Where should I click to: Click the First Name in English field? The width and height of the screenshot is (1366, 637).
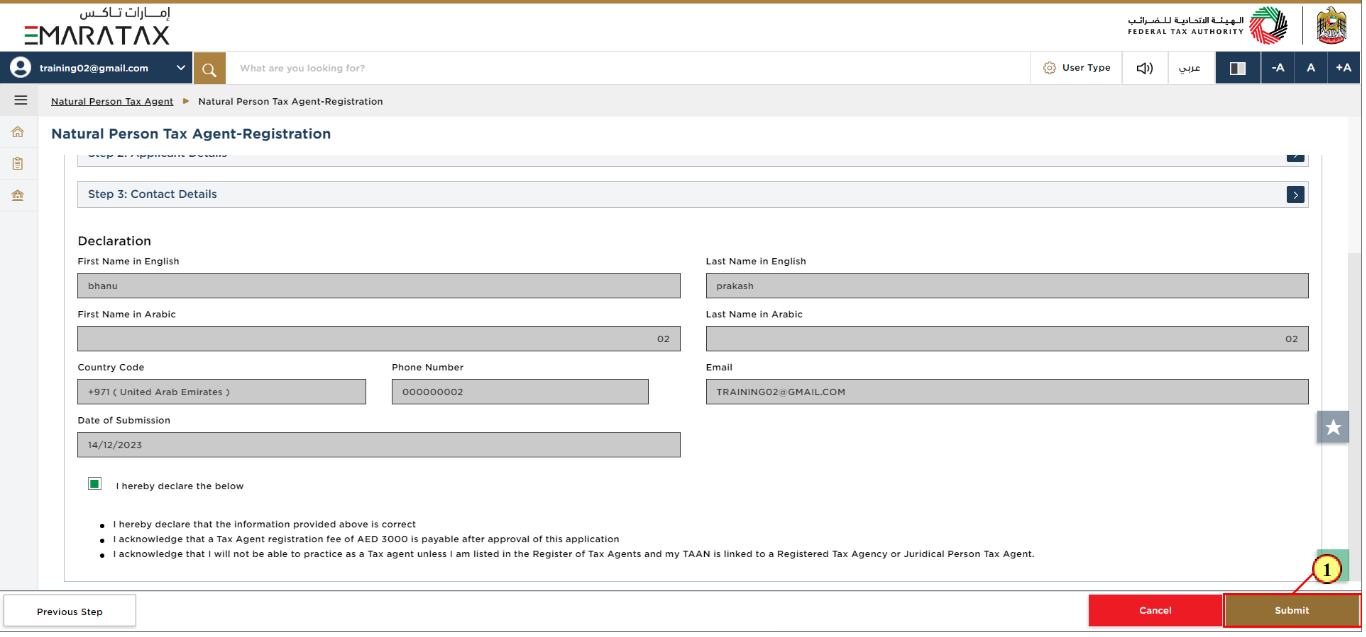[379, 286]
